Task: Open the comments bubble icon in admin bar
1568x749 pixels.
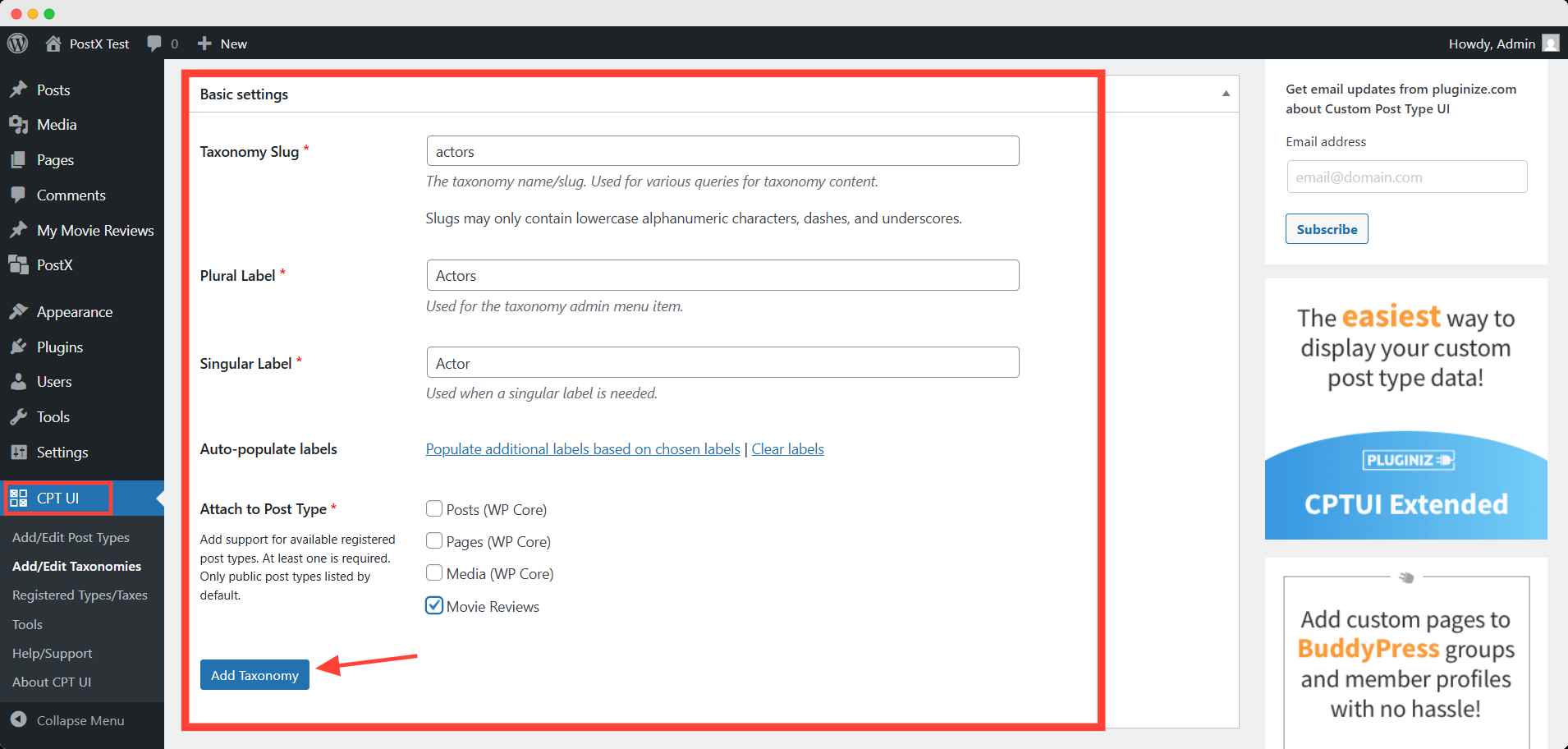Action: [x=154, y=44]
